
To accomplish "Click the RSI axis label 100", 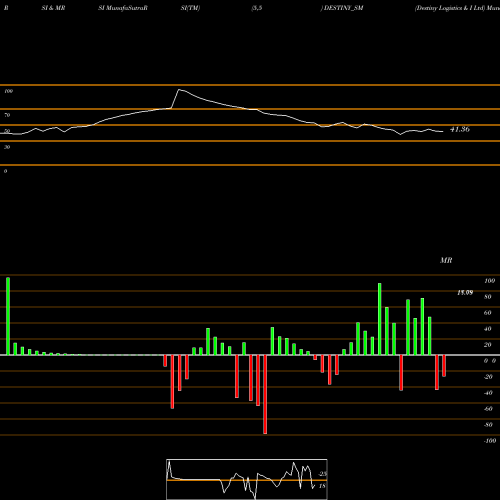I will click(x=8, y=91).
